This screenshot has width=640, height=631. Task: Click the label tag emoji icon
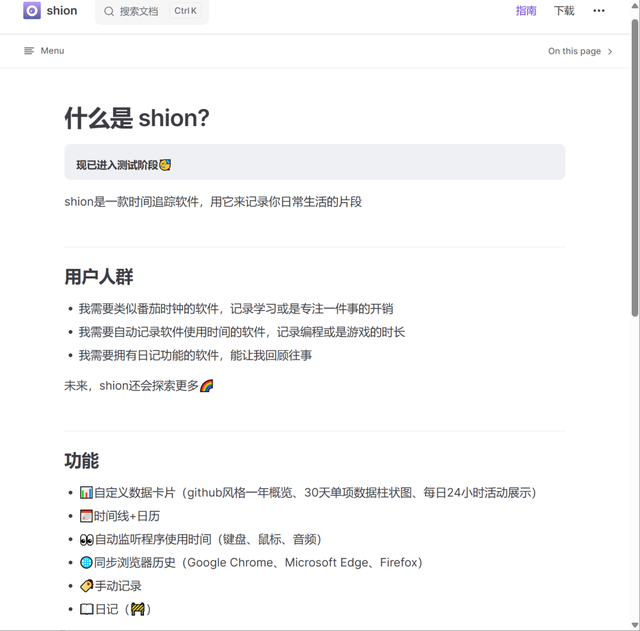(x=87, y=586)
